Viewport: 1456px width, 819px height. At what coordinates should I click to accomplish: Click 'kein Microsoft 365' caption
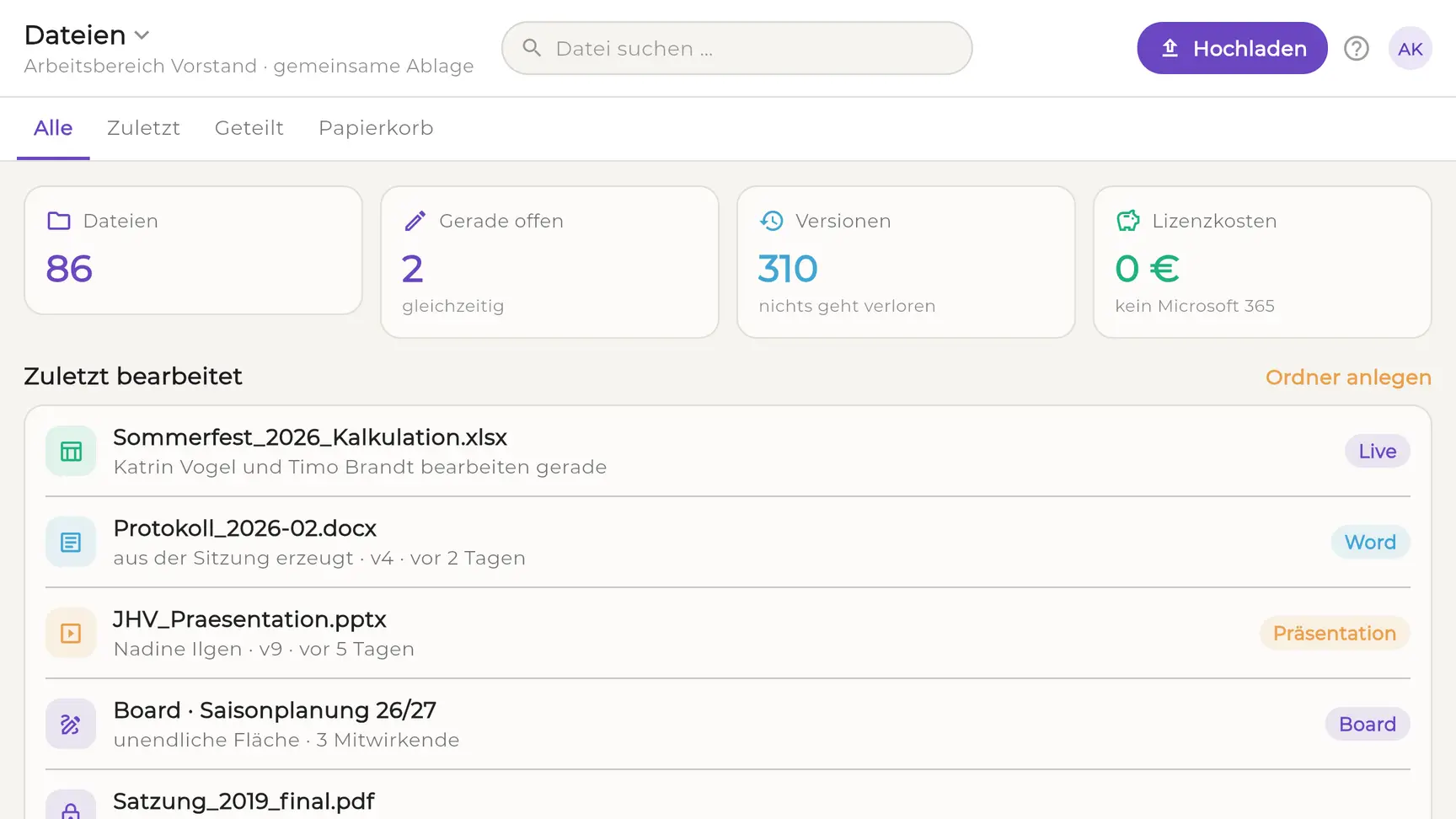point(1195,307)
